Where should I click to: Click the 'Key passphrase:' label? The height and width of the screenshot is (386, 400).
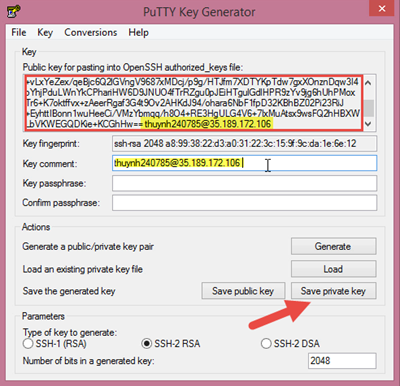54,183
